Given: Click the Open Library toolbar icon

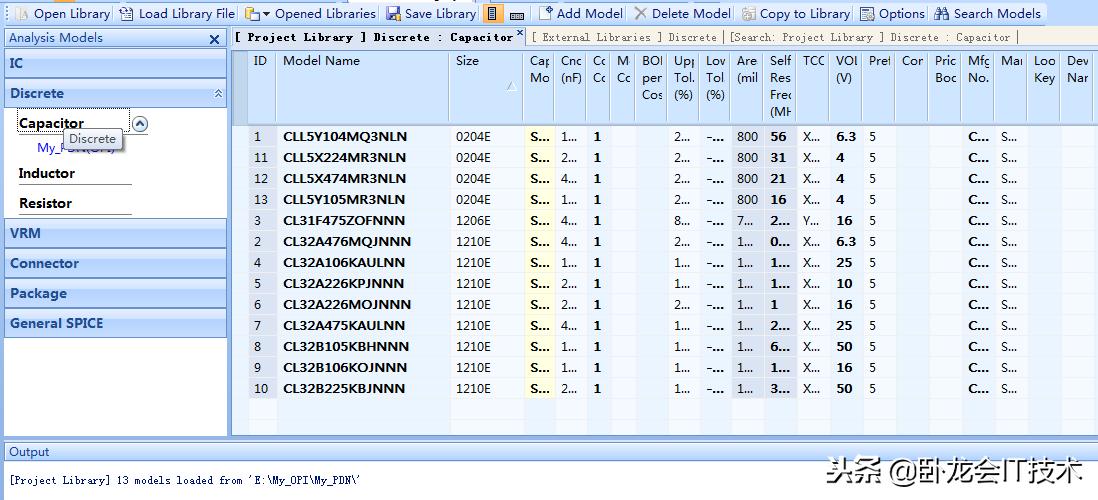Looking at the screenshot, I should [22, 14].
